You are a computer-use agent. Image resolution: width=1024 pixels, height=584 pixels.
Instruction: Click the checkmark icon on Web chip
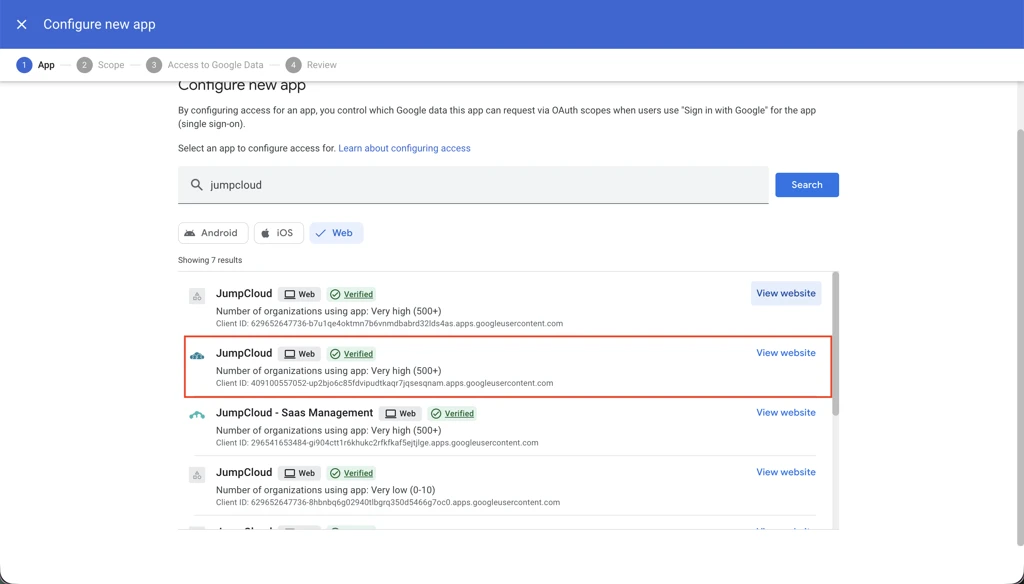[x=321, y=233]
